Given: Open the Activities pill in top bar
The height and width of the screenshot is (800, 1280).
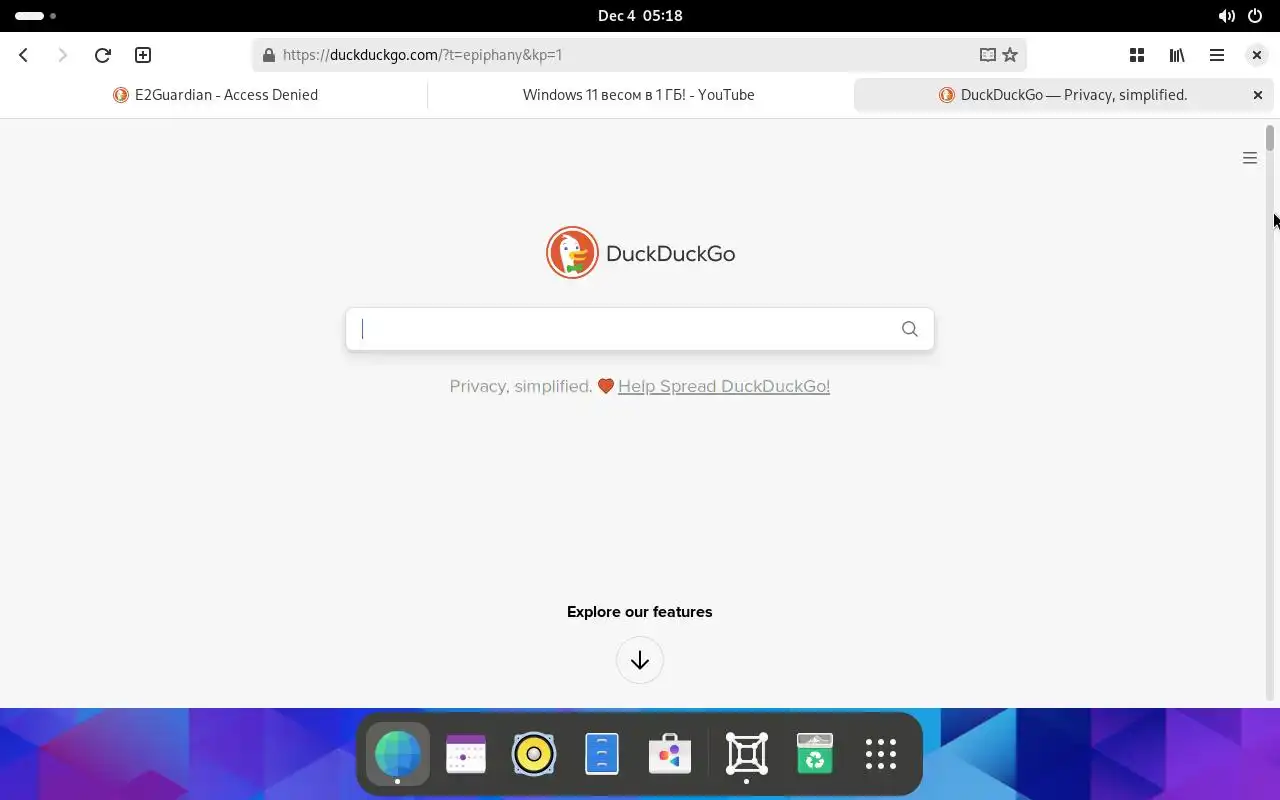Looking at the screenshot, I should click(x=35, y=16).
